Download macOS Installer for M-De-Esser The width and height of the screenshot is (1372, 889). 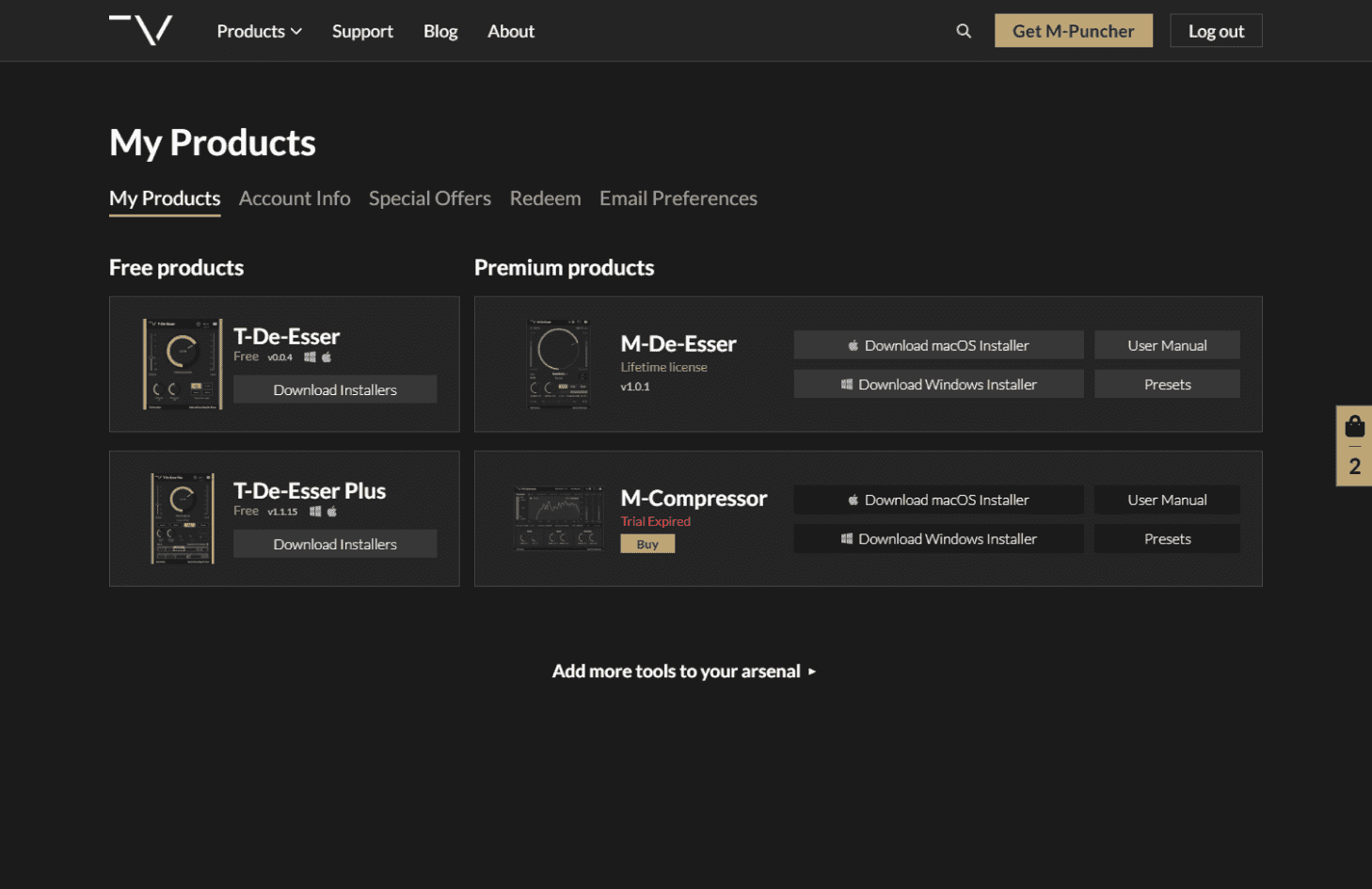tap(938, 345)
